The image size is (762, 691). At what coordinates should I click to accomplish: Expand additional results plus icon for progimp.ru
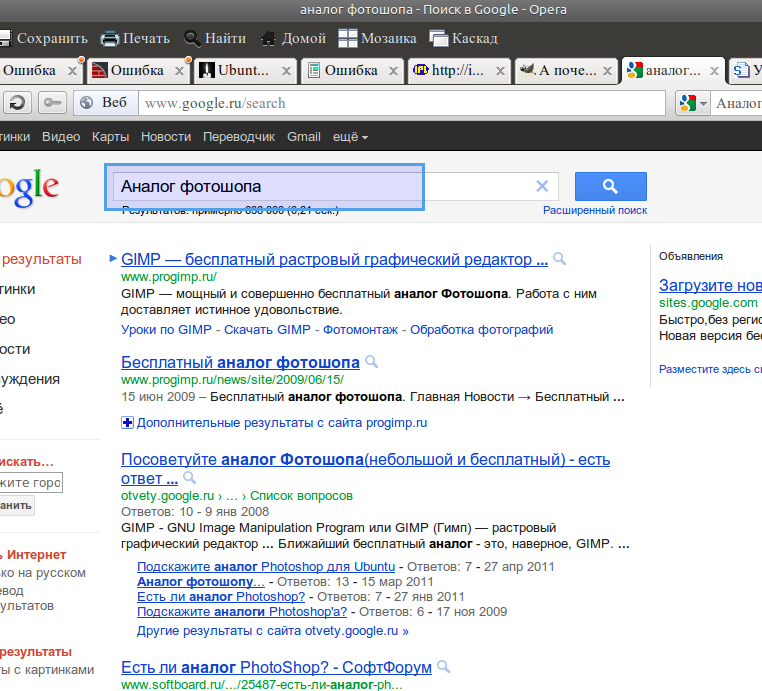pyautogui.click(x=127, y=423)
